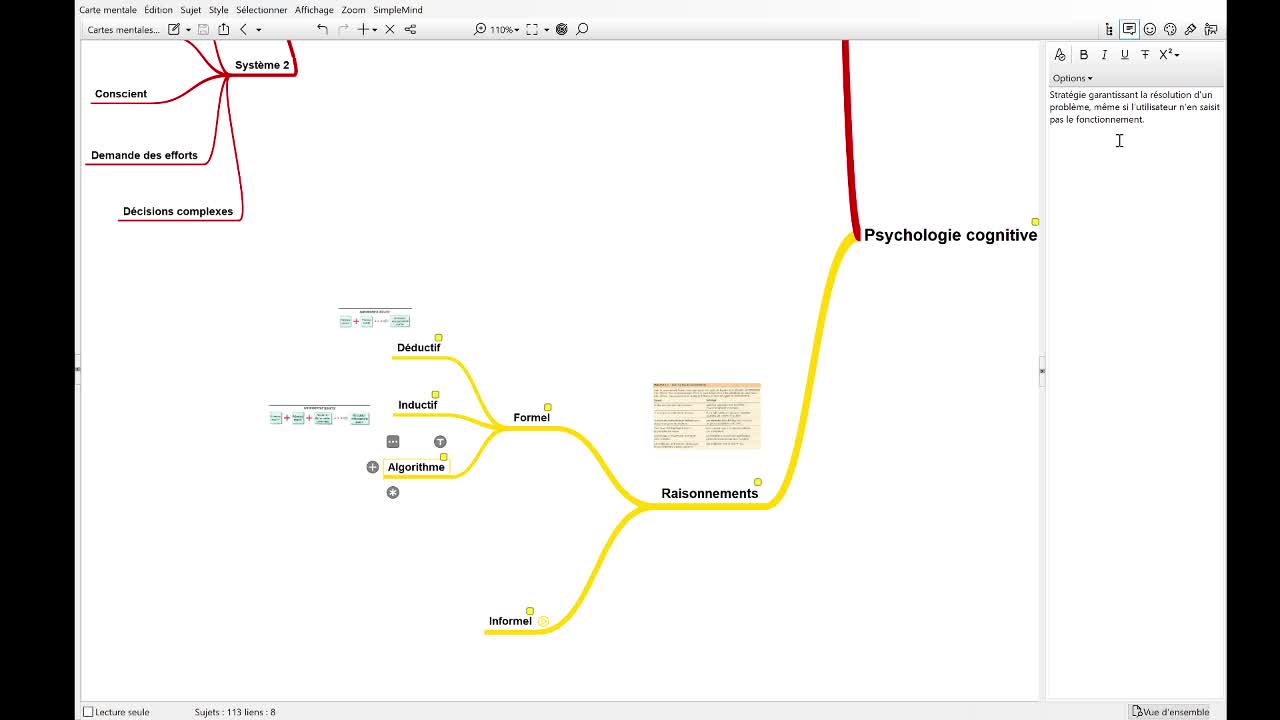This screenshot has width=1280, height=720.
Task: Open the search magnifier tool
Action: pos(582,29)
